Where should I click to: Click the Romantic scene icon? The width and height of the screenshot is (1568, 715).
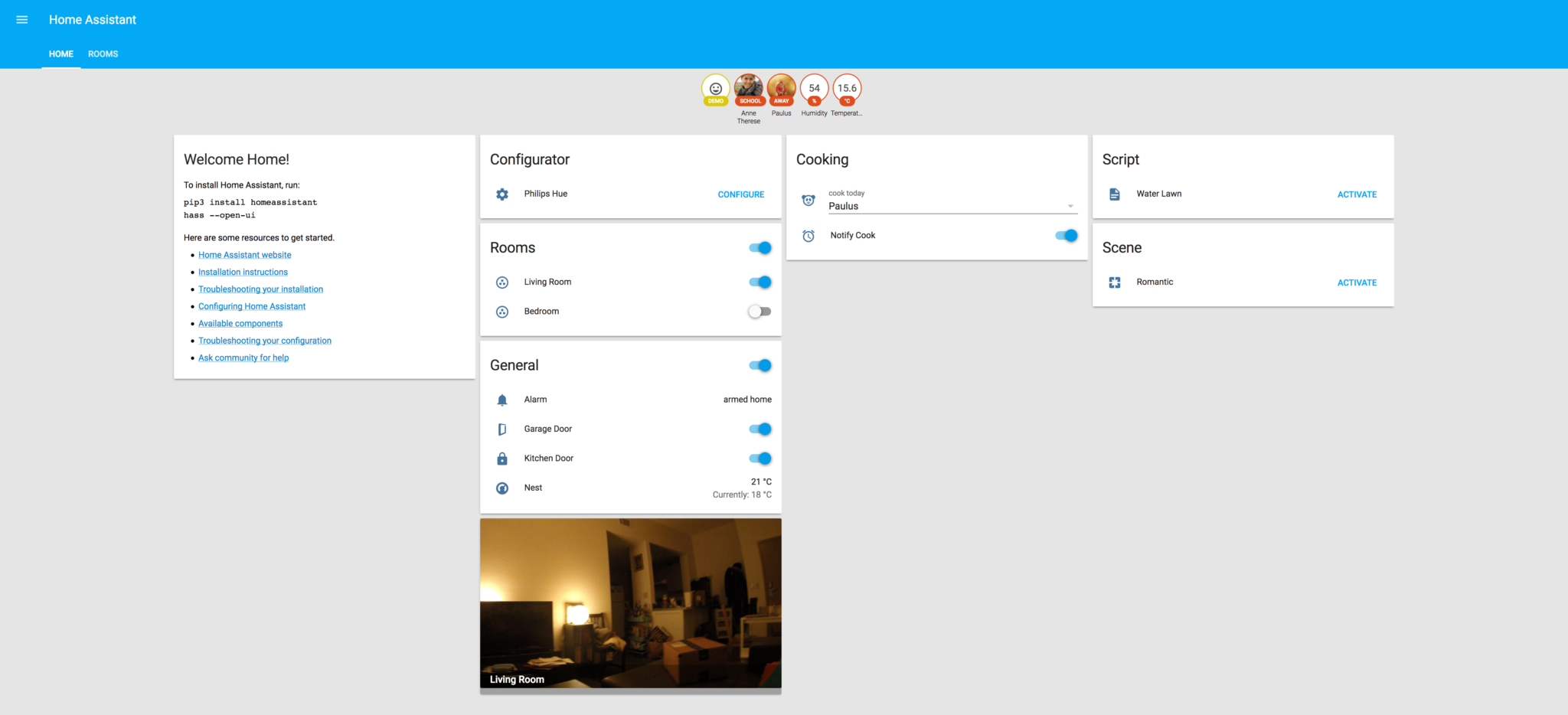(x=1115, y=282)
